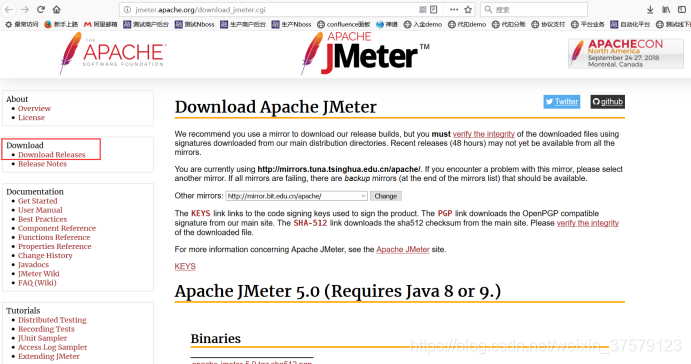Open the Functions Reference link
This screenshot has height=364, width=691.
(54, 238)
